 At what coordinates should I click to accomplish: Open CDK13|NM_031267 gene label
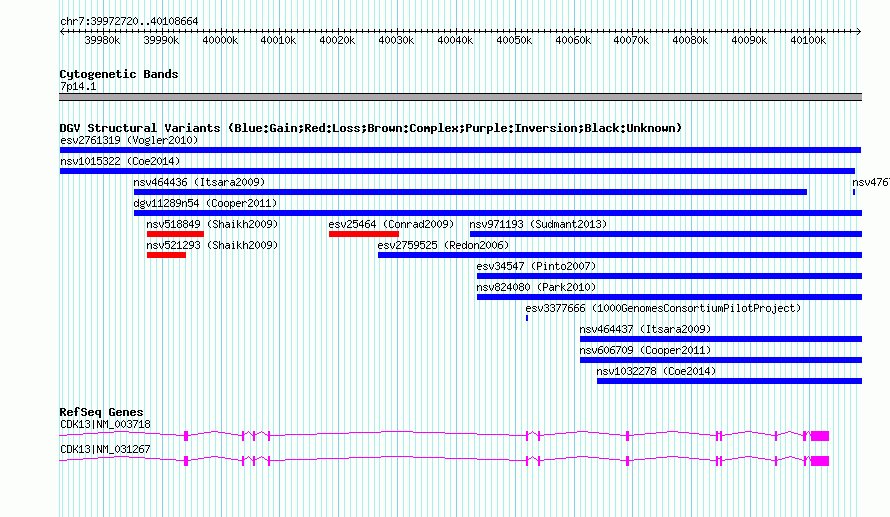[x=106, y=449]
